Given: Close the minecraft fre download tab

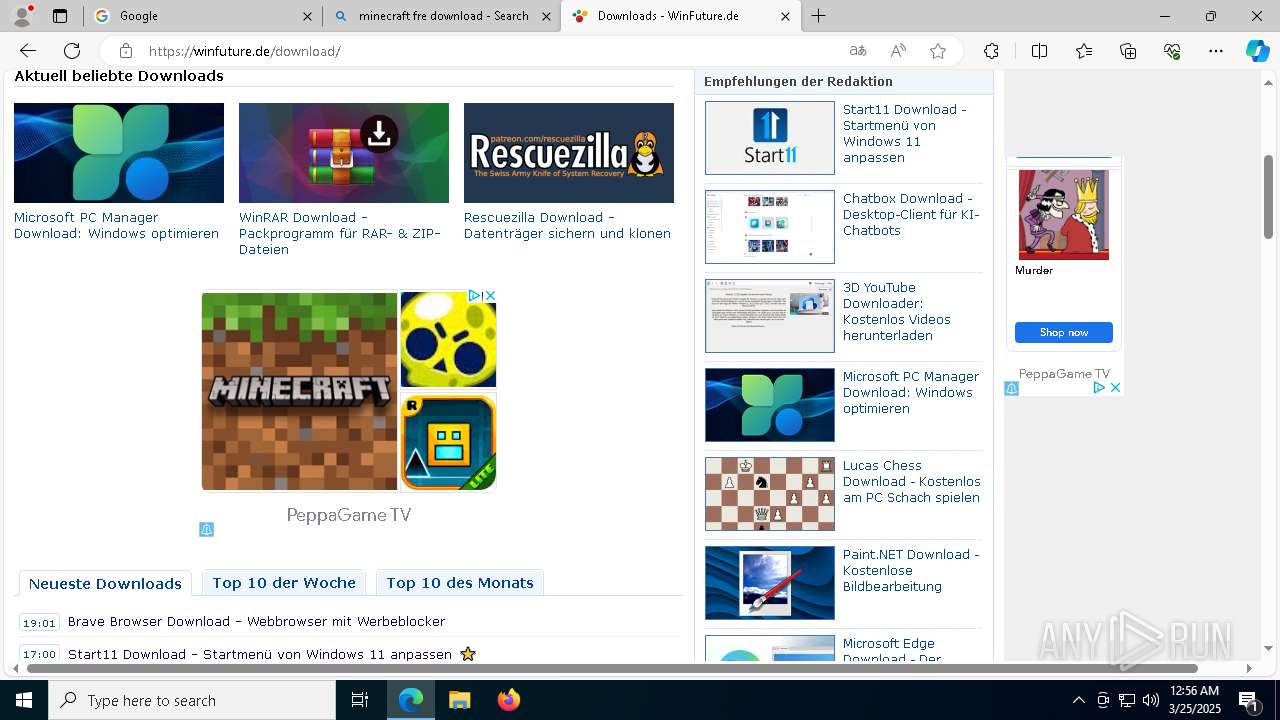Looking at the screenshot, I should point(546,16).
